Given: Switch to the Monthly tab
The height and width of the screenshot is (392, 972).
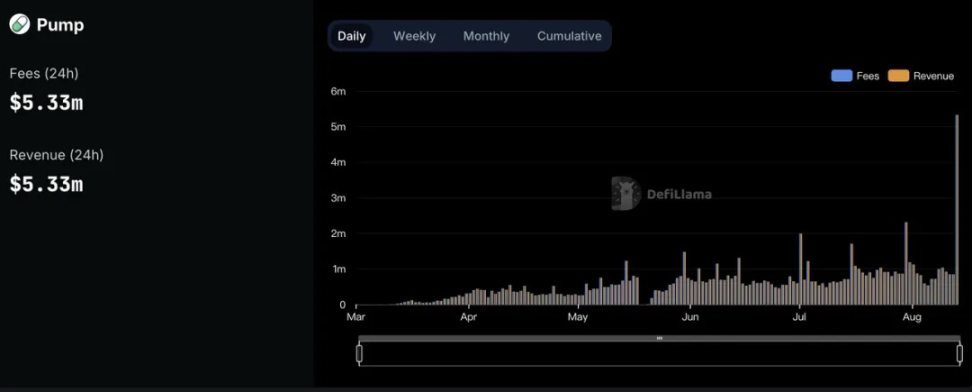Looking at the screenshot, I should click(x=486, y=36).
